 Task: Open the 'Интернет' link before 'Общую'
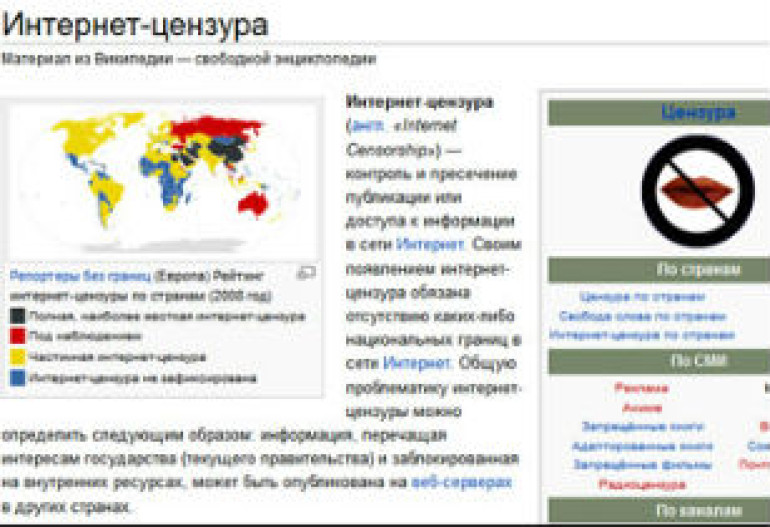(416, 363)
